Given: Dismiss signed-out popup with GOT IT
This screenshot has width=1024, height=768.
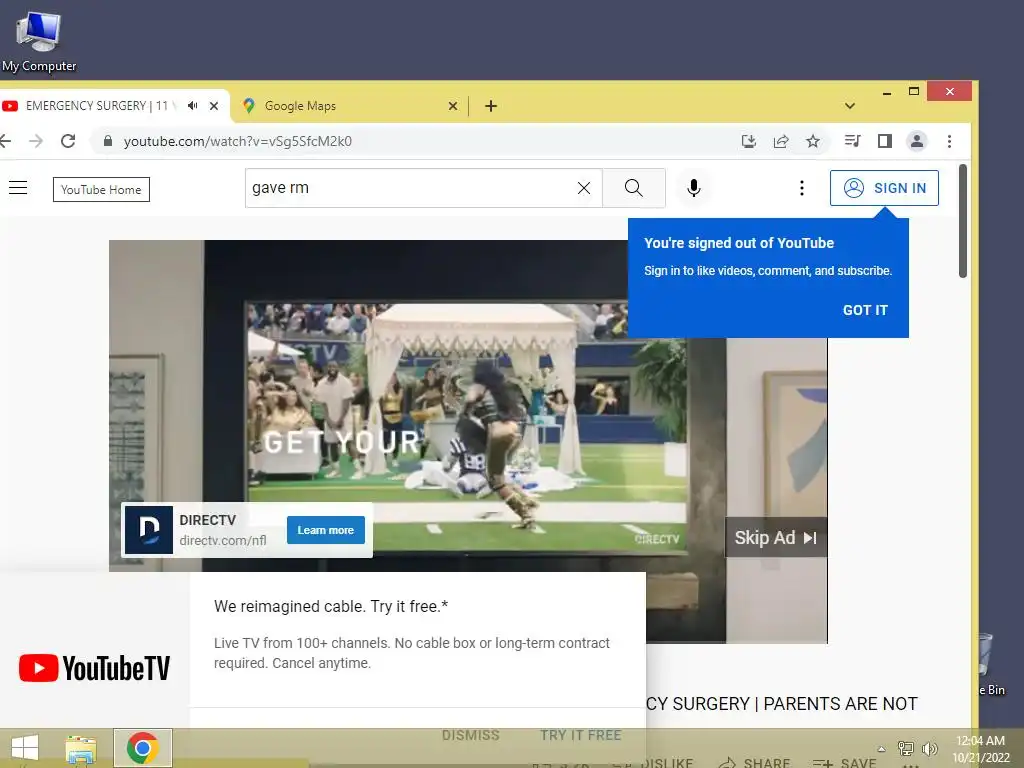Looking at the screenshot, I should pos(865,310).
